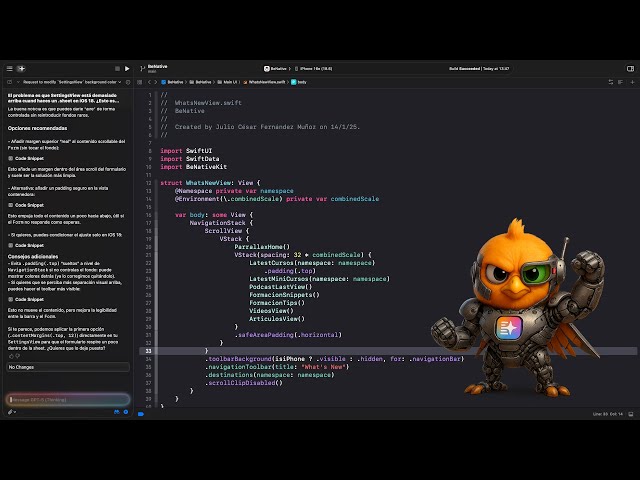The image size is (640, 480).
Task: Open Code Snippet above Consejos adicionales
Action: 26,245
